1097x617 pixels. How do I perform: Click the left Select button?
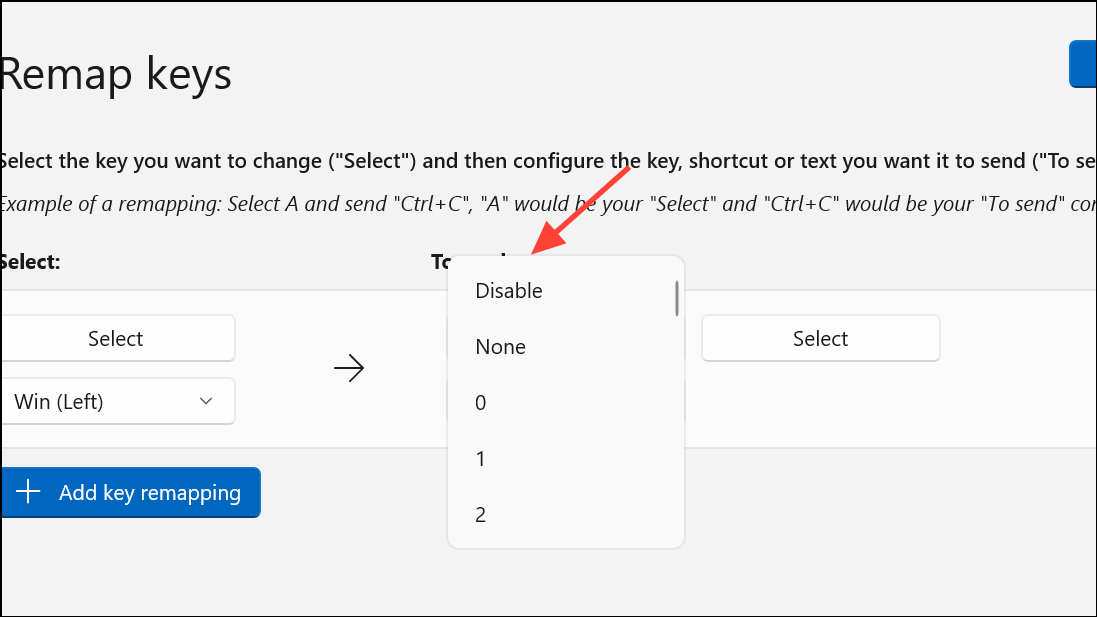[x=116, y=338]
